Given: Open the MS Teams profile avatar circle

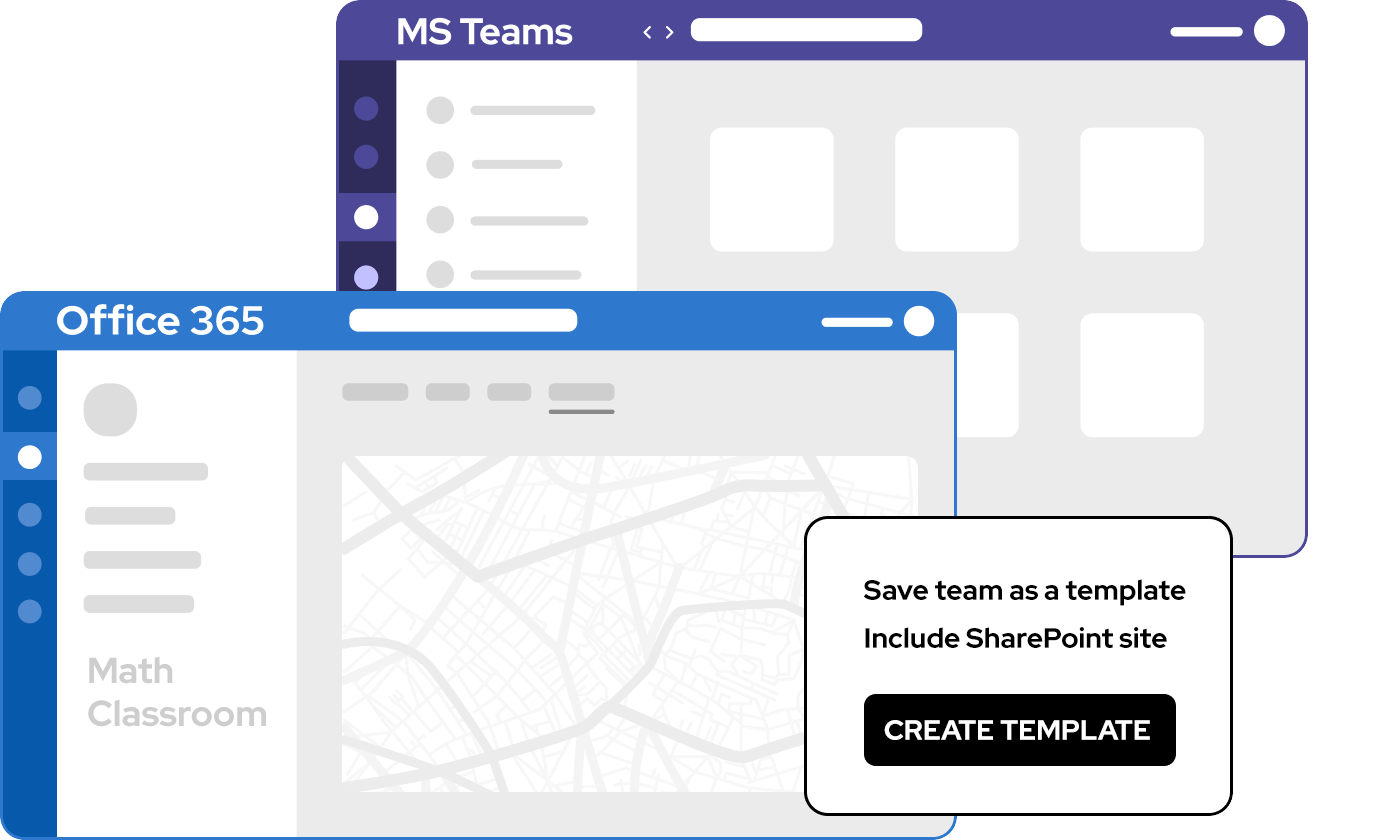Looking at the screenshot, I should point(1268,31).
